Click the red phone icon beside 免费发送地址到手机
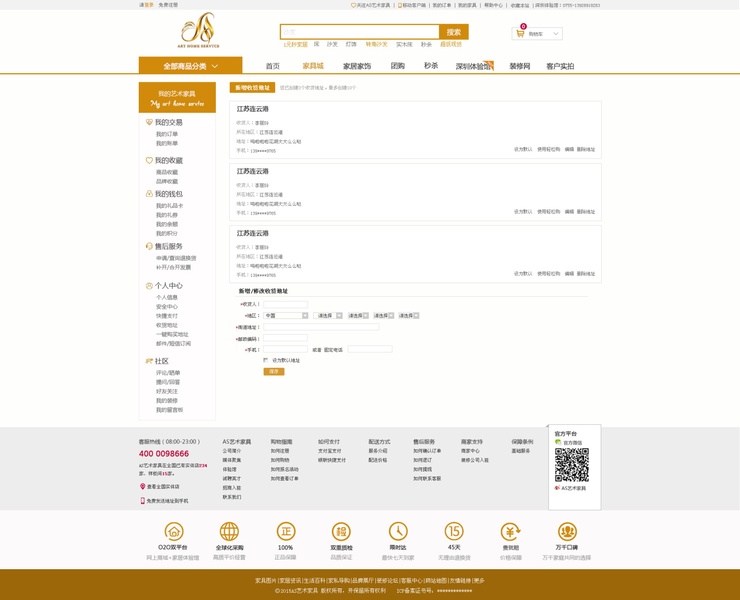This screenshot has height=600, width=740. point(143,500)
